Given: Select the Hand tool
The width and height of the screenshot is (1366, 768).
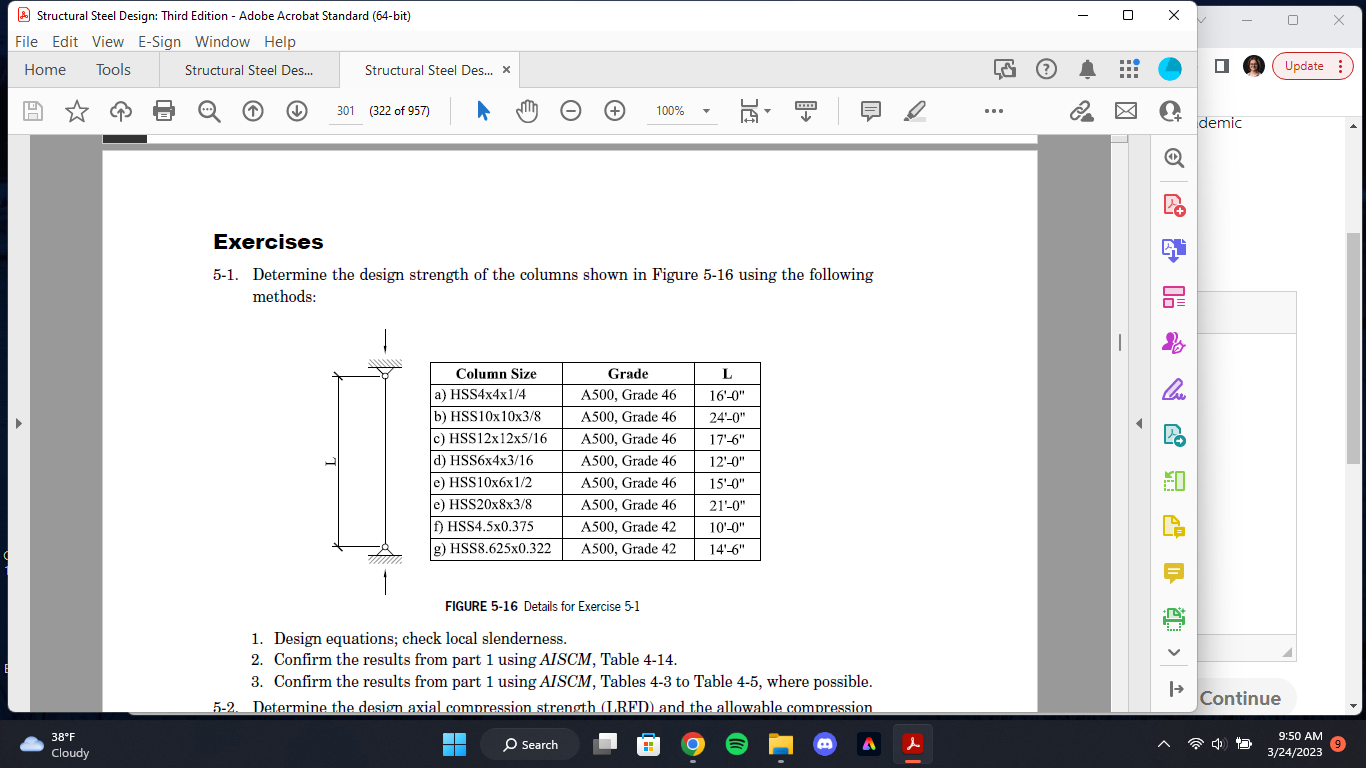Looking at the screenshot, I should 525,111.
